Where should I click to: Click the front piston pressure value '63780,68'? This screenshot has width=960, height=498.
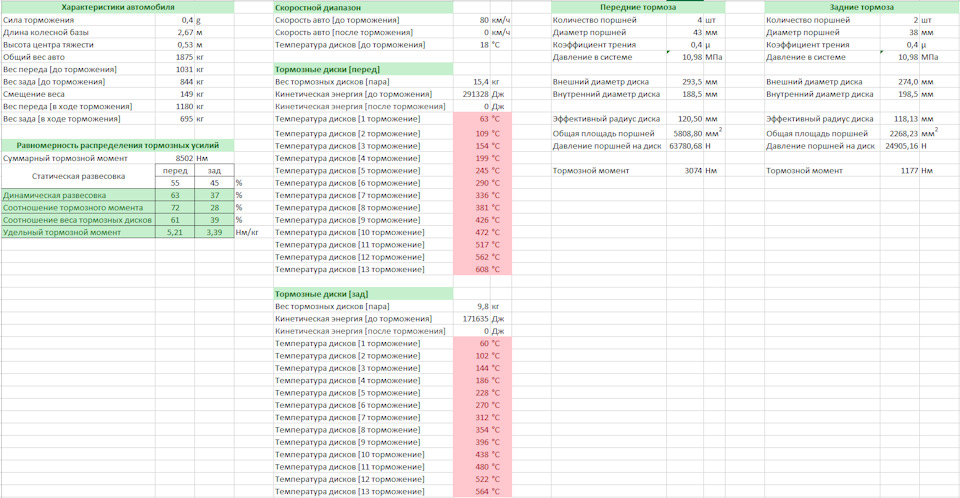pos(685,146)
